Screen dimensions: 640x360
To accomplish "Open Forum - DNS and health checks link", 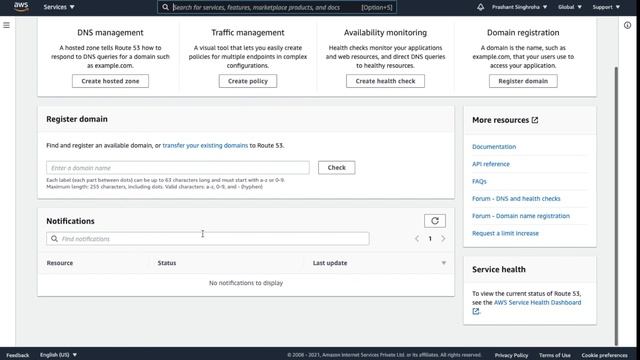I will tap(516, 199).
